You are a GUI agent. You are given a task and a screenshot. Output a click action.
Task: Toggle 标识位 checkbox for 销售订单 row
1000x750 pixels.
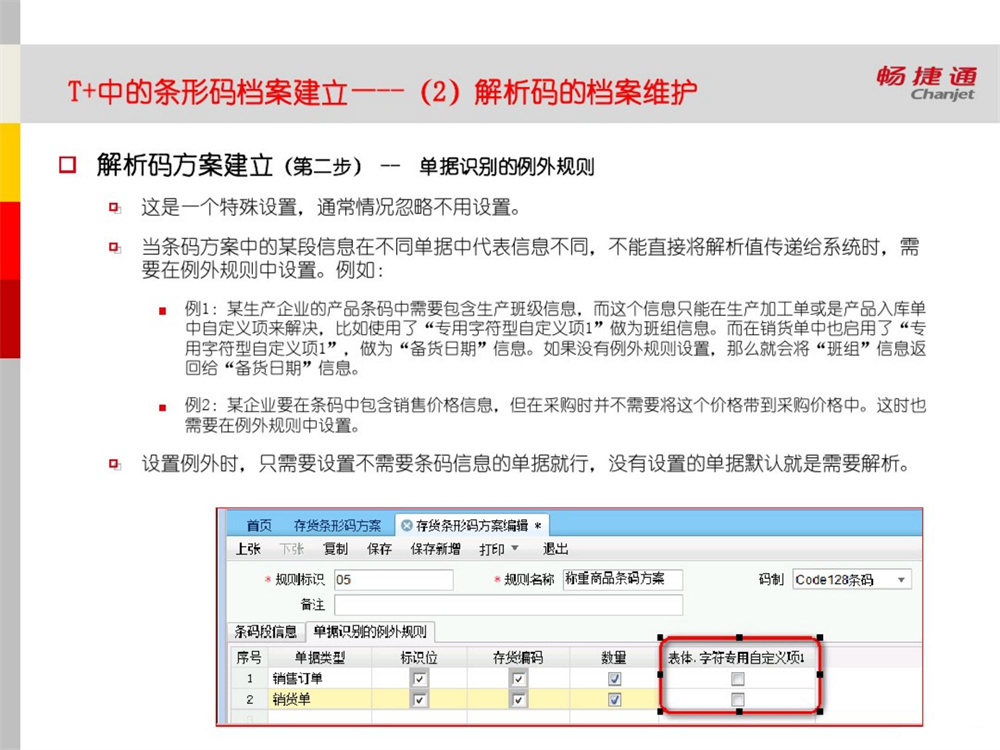(x=419, y=679)
